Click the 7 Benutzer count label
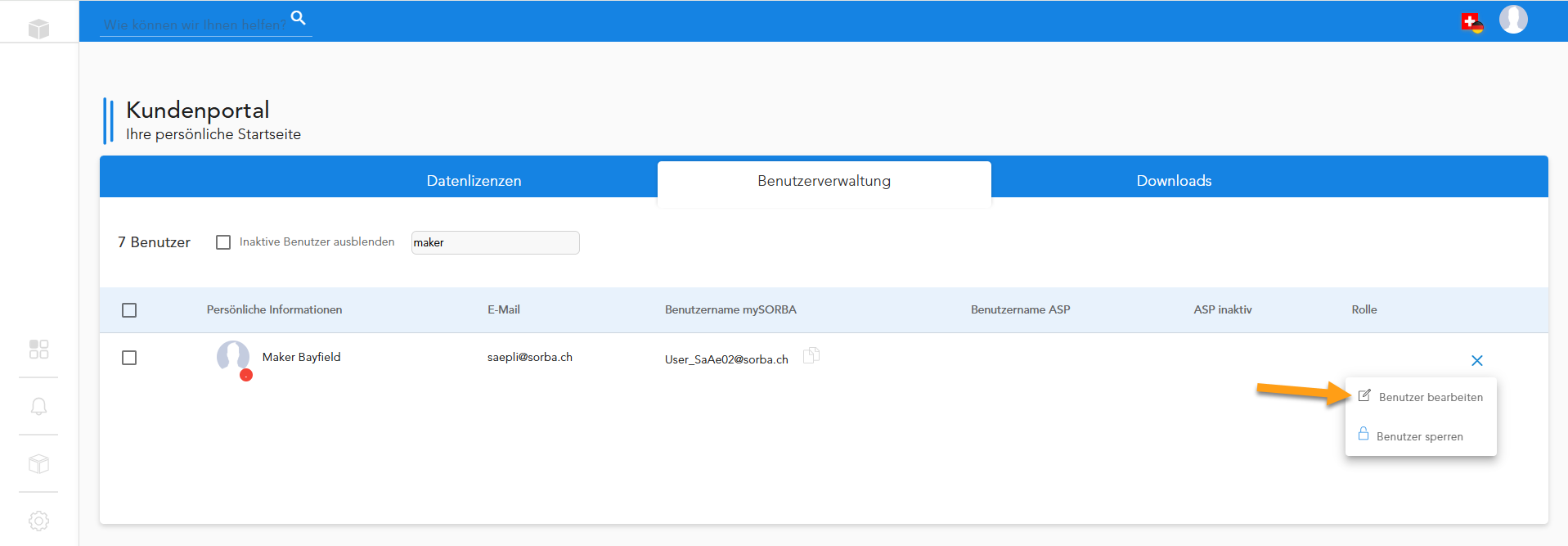The height and width of the screenshot is (546, 1568). coord(154,242)
